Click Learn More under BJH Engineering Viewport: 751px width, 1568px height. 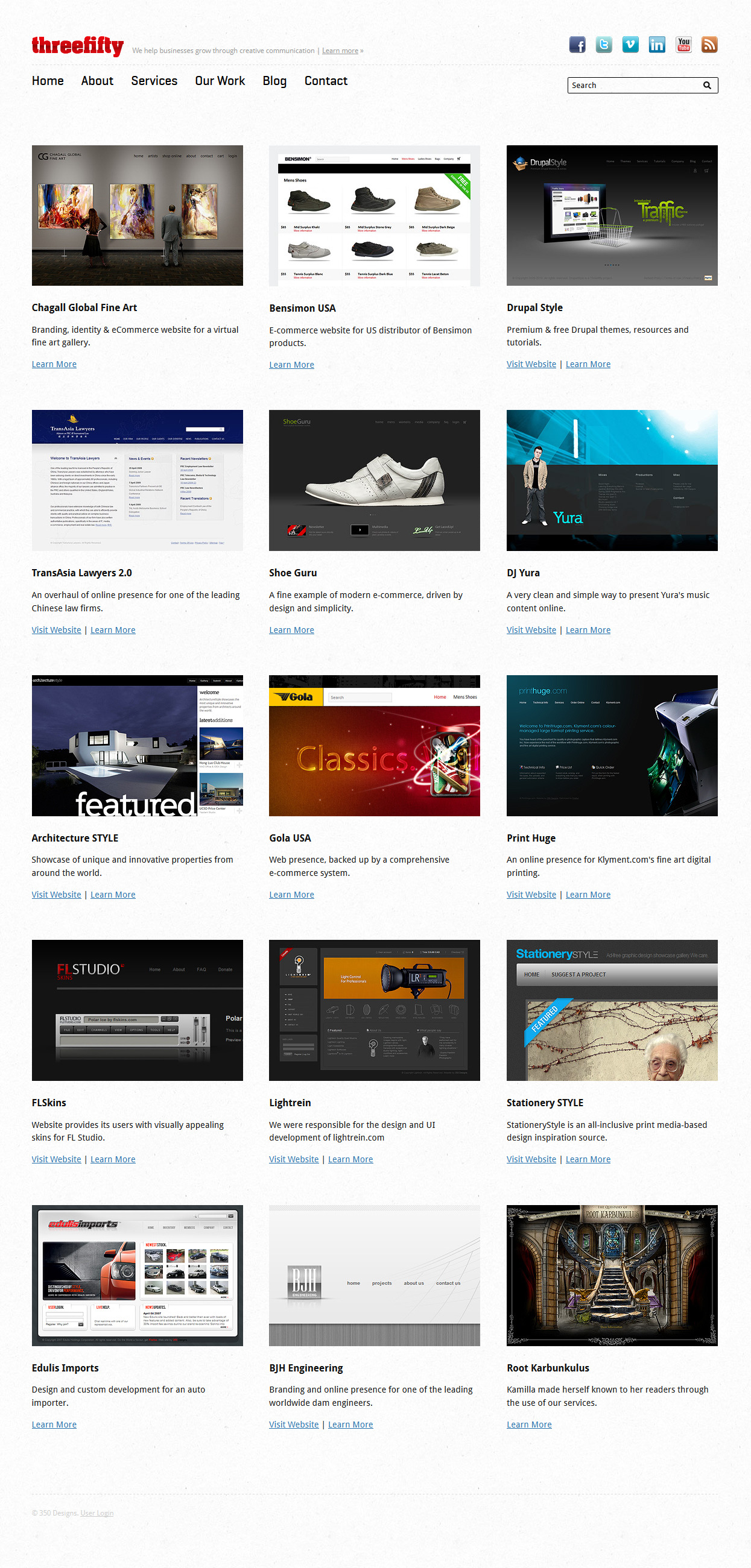[x=350, y=1425]
